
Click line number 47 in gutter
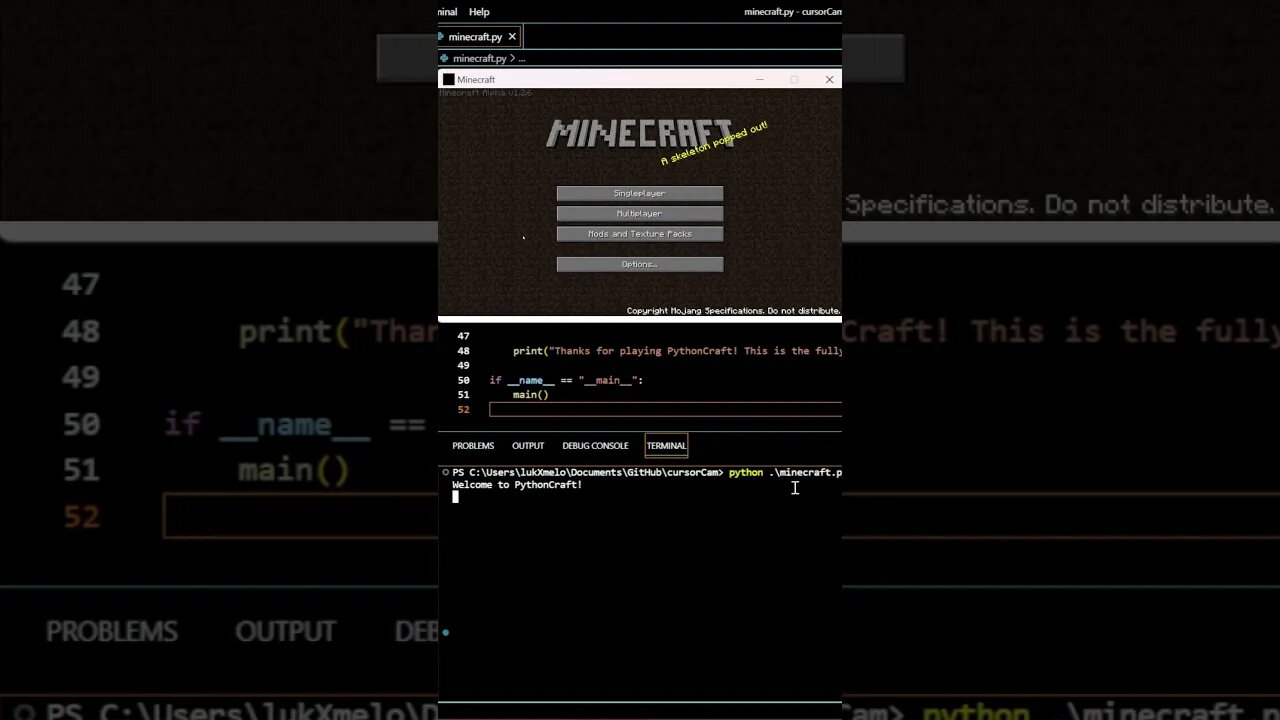[463, 336]
